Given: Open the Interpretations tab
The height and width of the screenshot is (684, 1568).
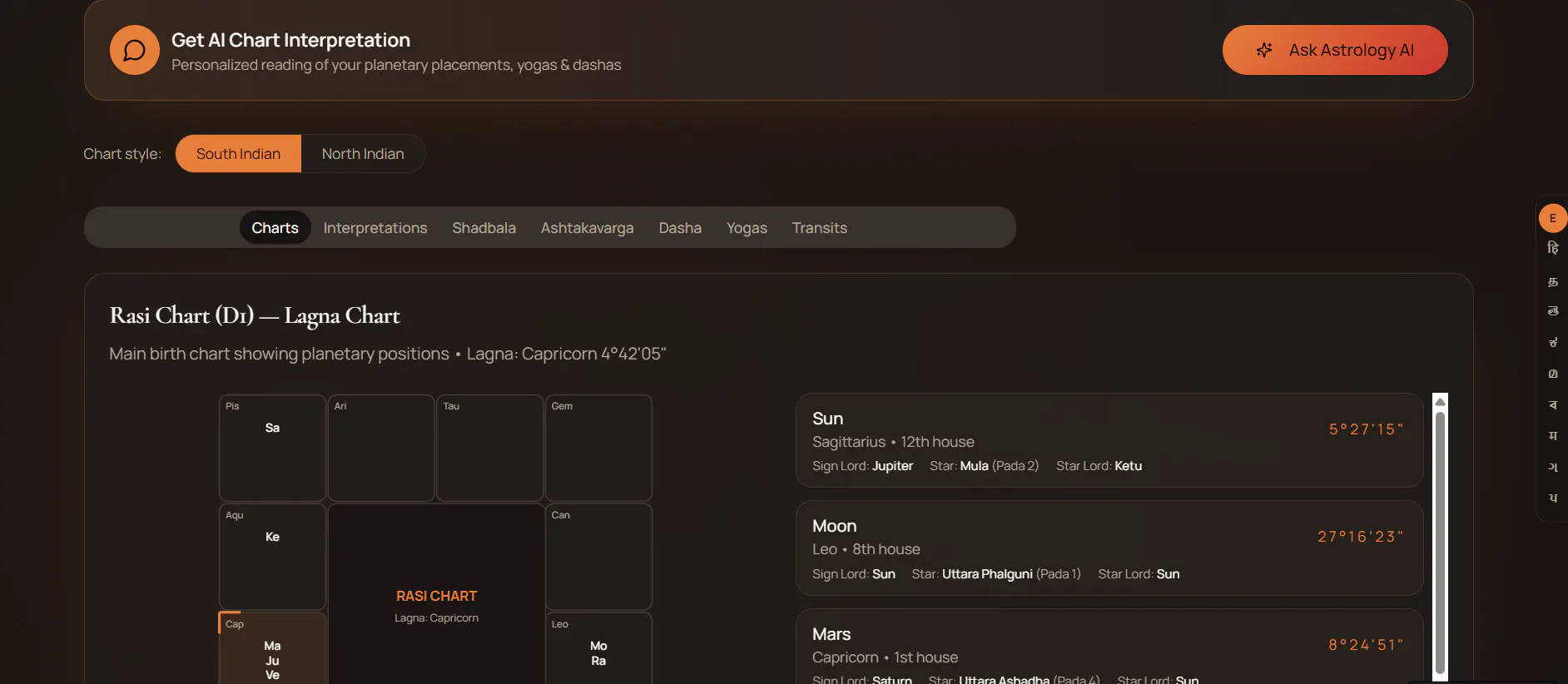Looking at the screenshot, I should pyautogui.click(x=375, y=227).
